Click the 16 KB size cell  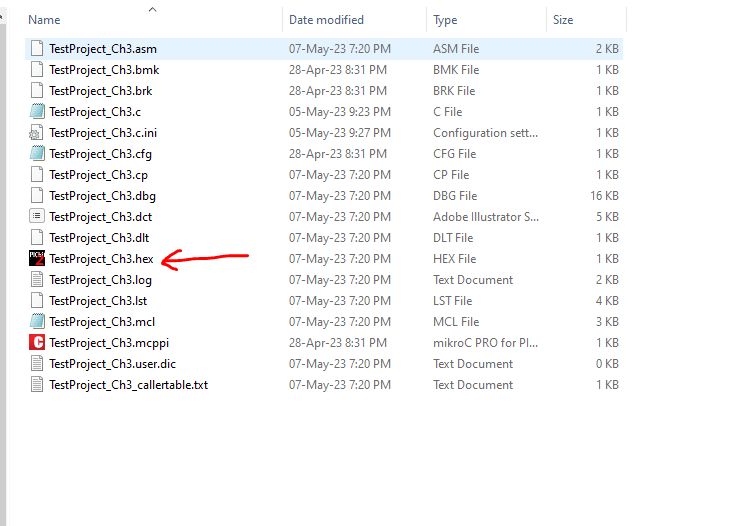tap(605, 196)
